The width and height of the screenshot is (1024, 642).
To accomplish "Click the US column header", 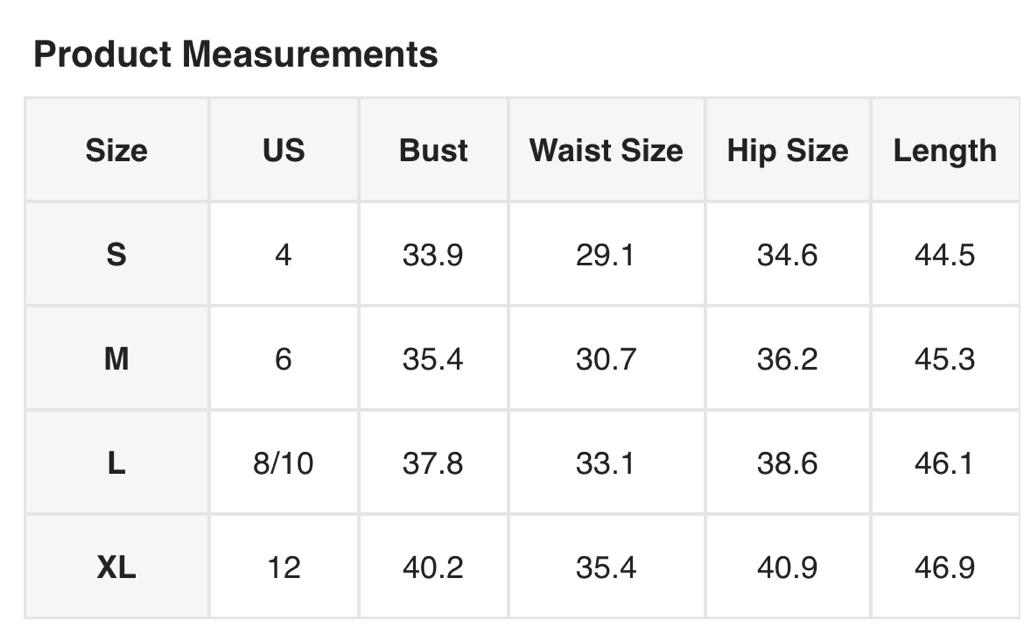I will [x=283, y=150].
